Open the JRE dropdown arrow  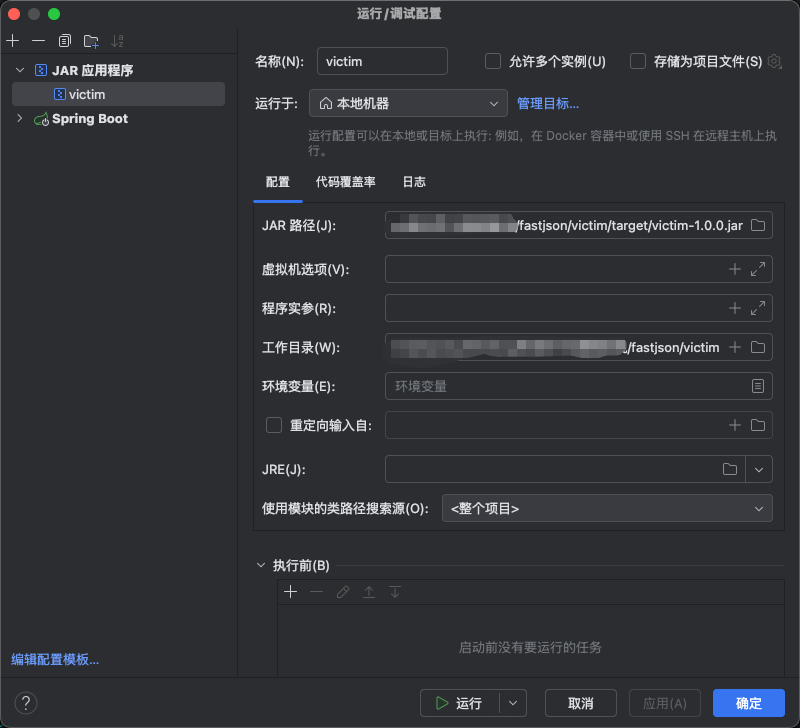tap(759, 469)
